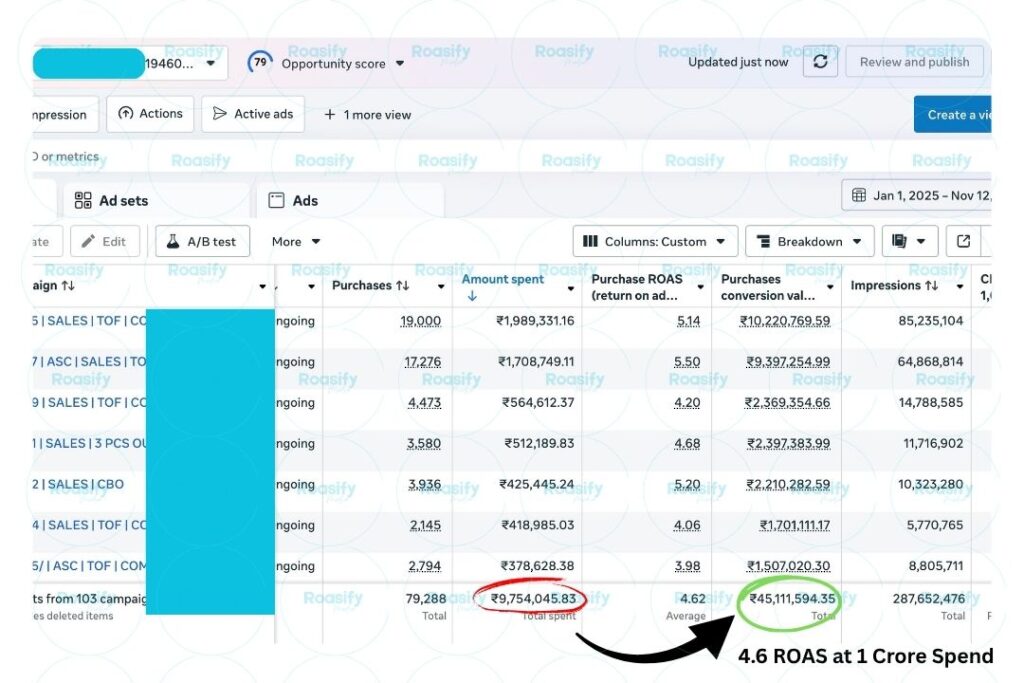
Task: Expand the Opportunity score dropdown arrow
Action: tap(400, 64)
